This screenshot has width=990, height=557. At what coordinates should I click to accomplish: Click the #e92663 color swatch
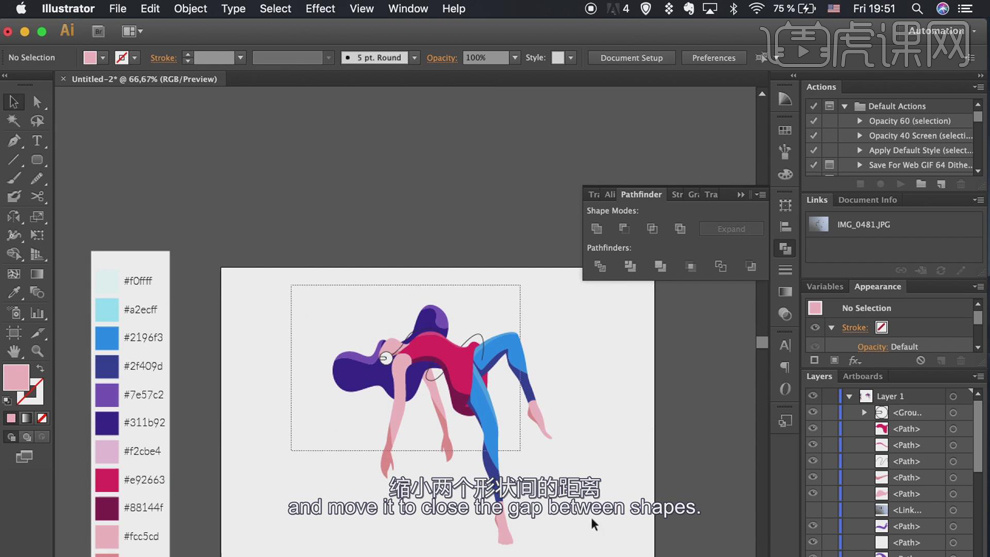click(x=107, y=480)
